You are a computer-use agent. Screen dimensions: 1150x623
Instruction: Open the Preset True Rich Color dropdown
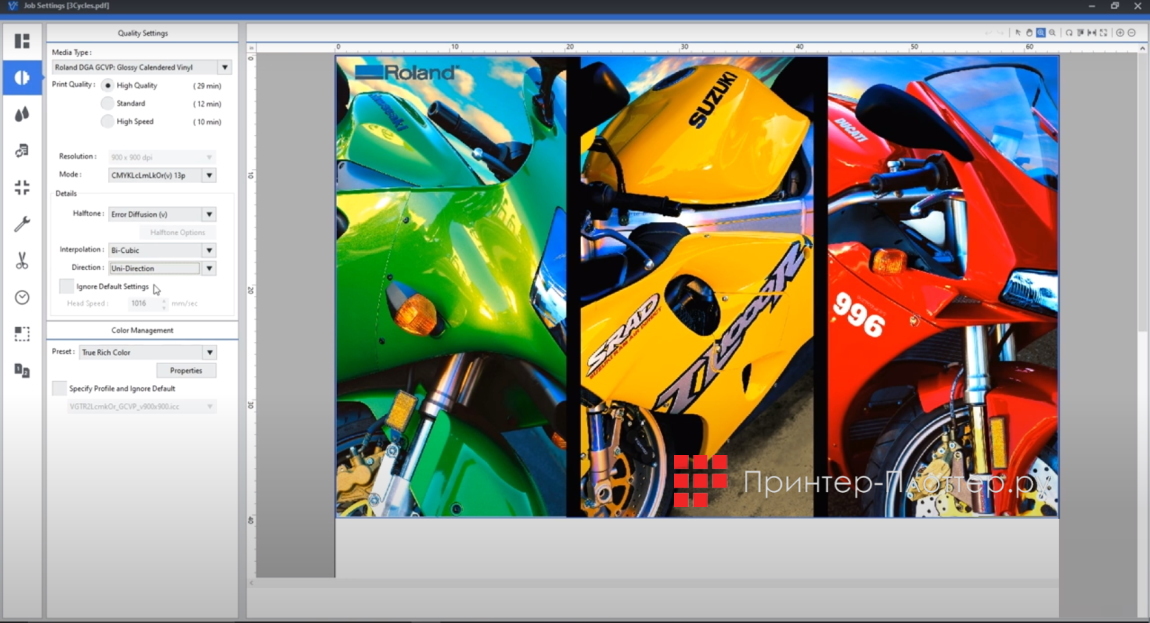point(209,353)
